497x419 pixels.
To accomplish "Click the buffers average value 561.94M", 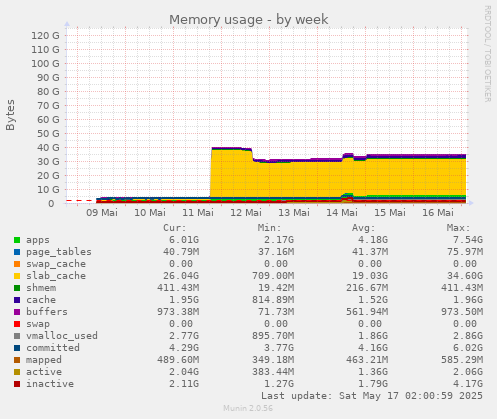I will click(367, 312).
